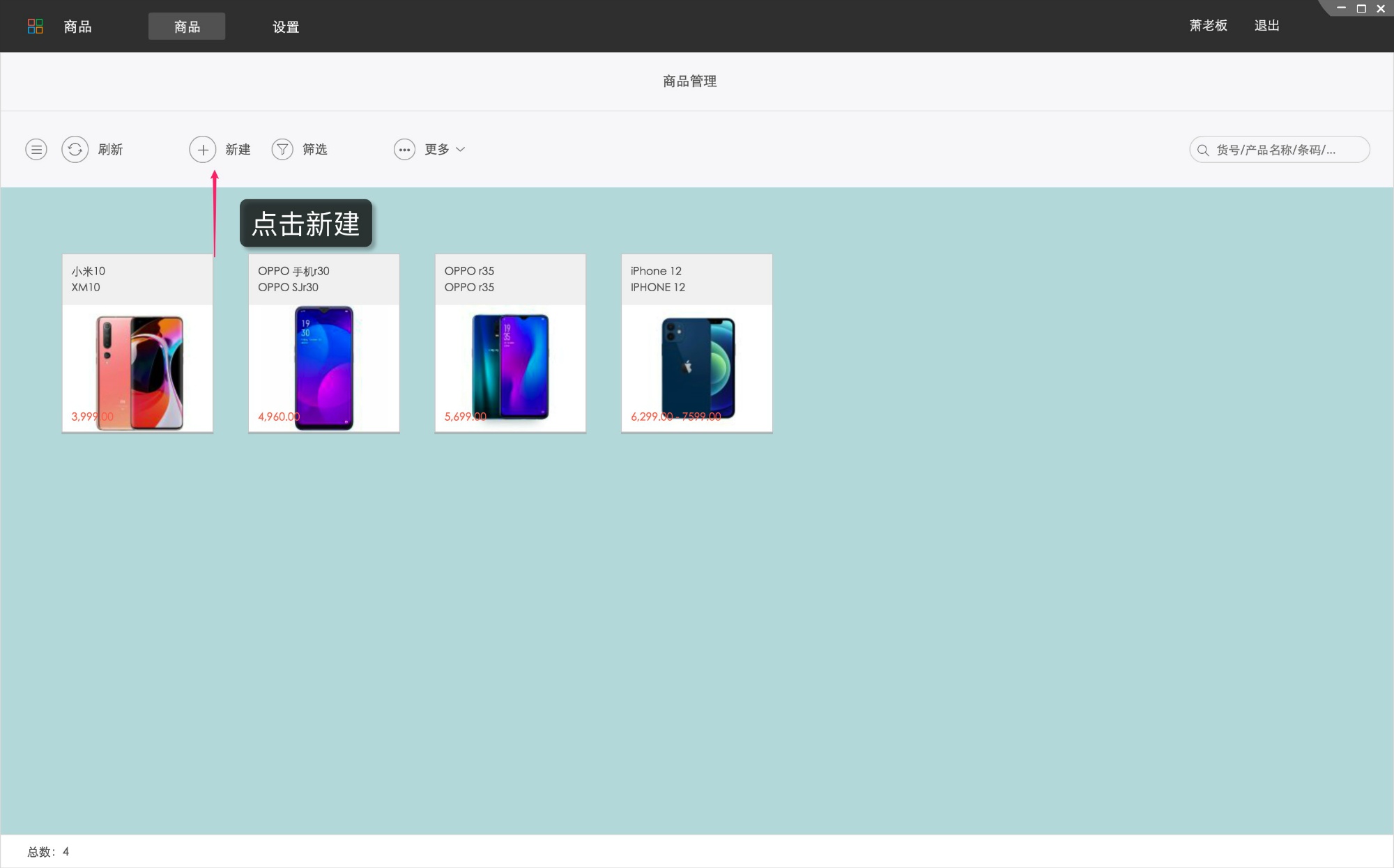1394x868 pixels.
Task: Switch to the 商品 tab
Action: pos(187,26)
